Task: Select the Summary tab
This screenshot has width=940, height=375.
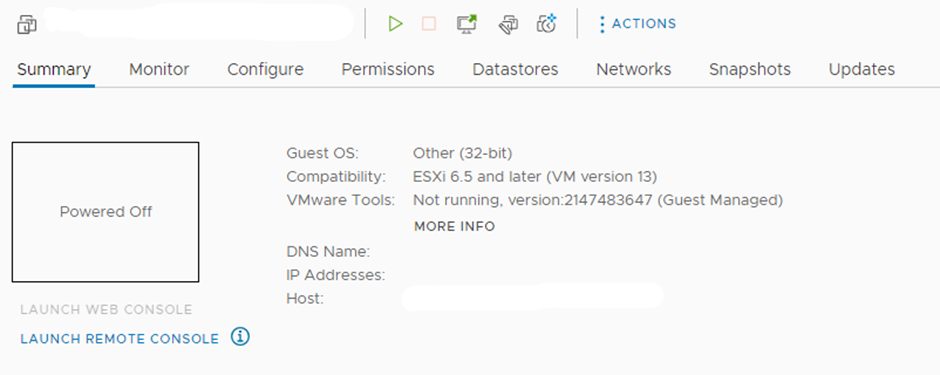Action: tap(54, 69)
